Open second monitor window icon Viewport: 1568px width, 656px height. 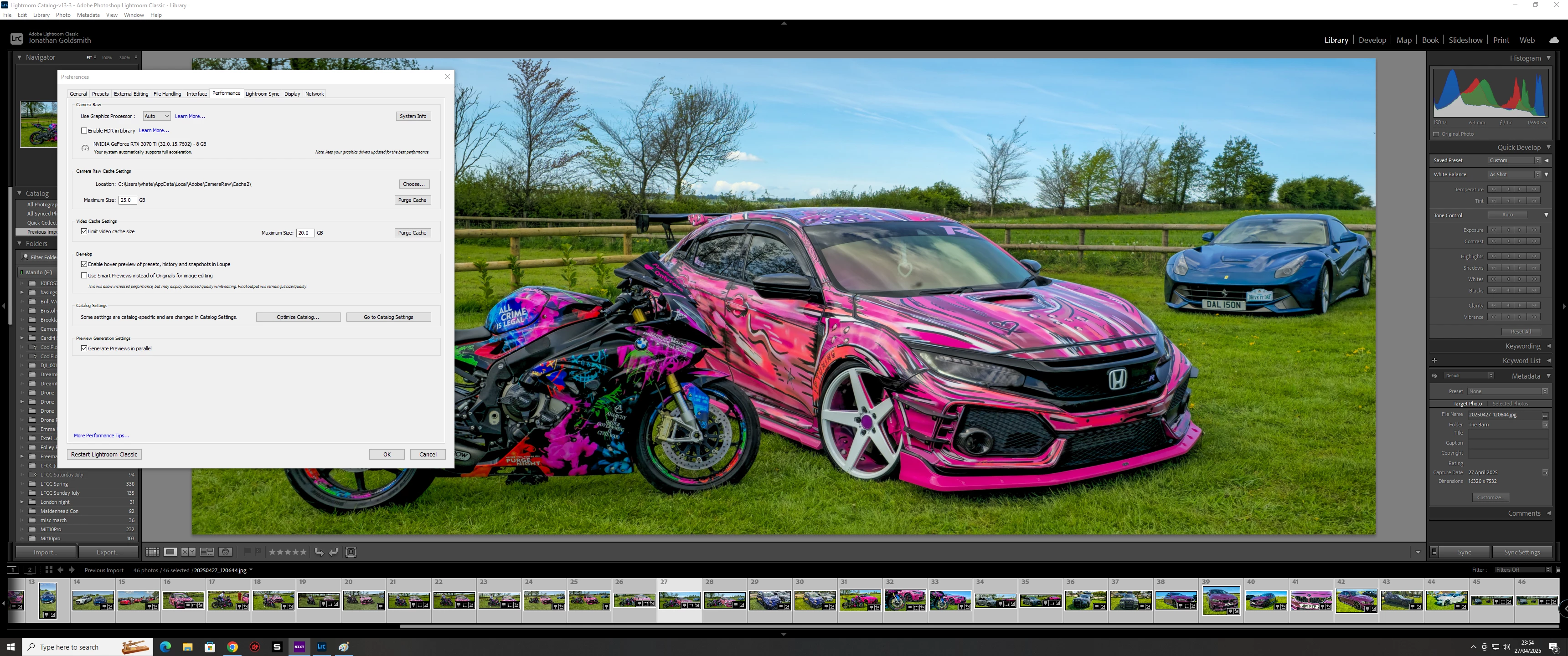(30, 570)
